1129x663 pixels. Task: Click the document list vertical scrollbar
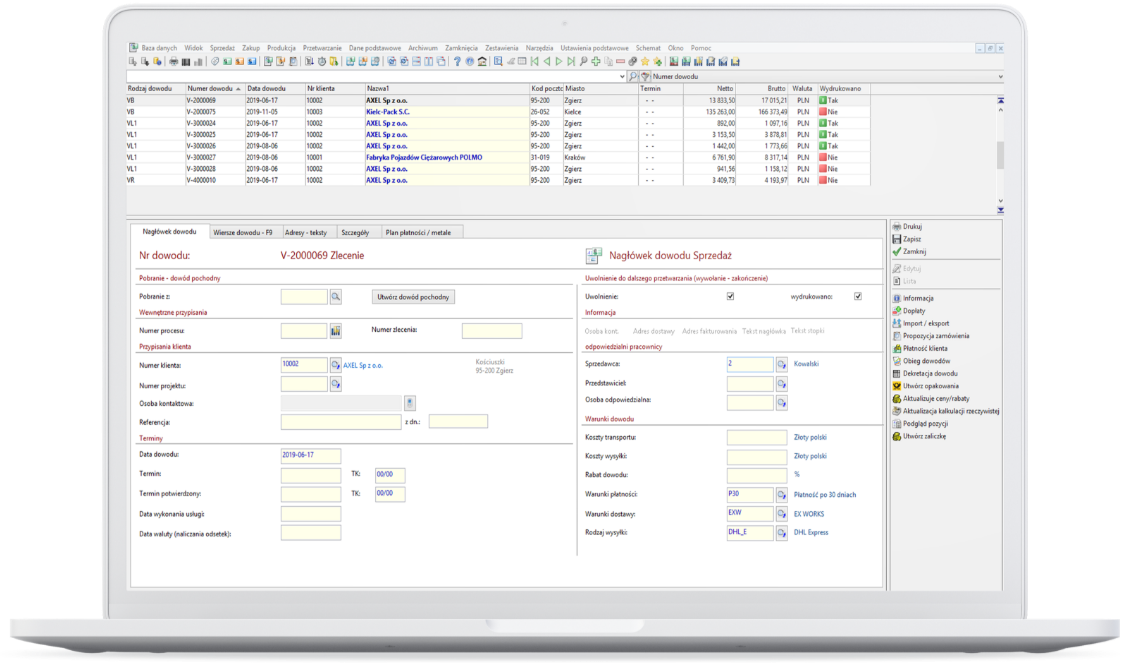(1000, 155)
